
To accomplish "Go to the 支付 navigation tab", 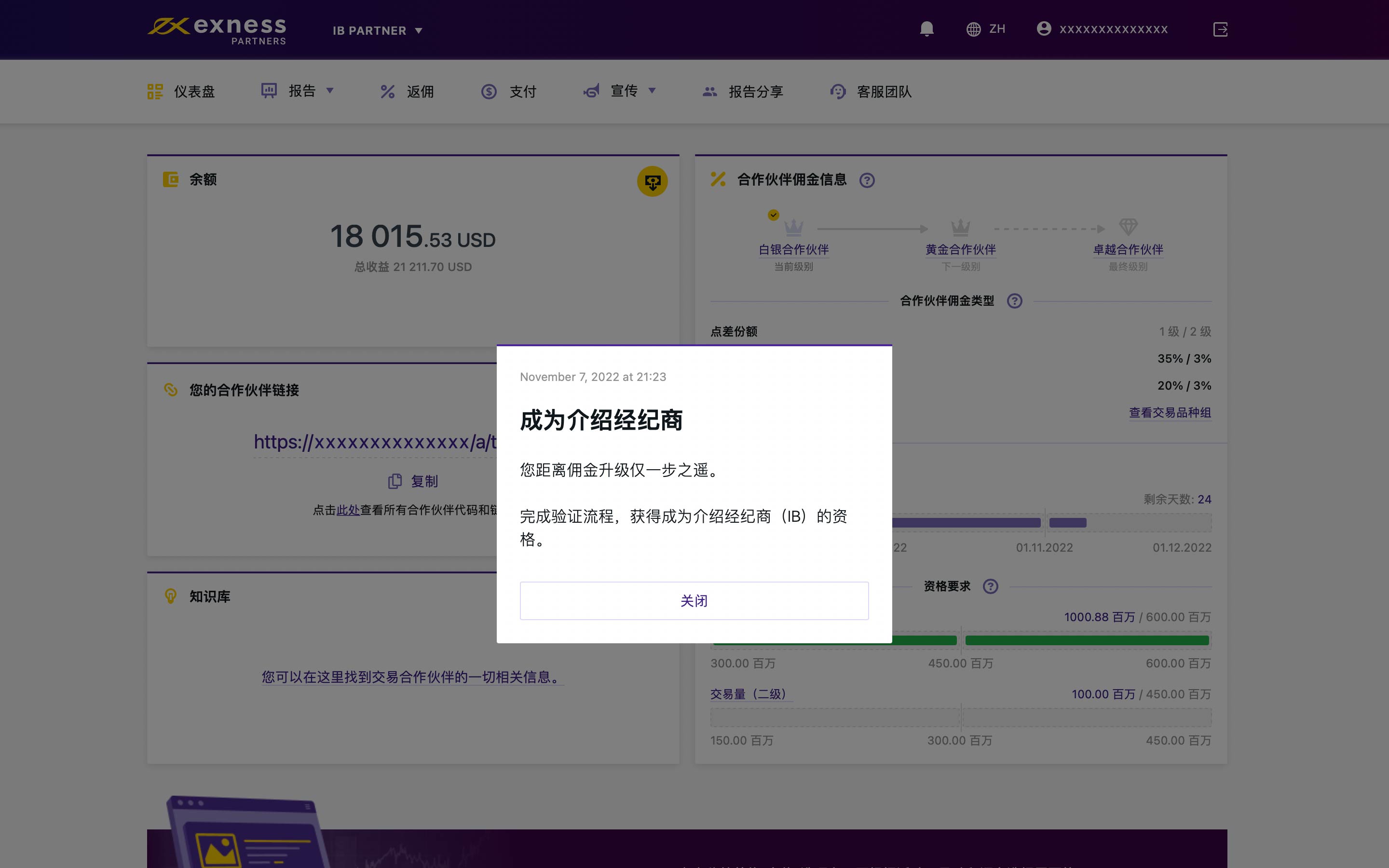I will (x=508, y=92).
